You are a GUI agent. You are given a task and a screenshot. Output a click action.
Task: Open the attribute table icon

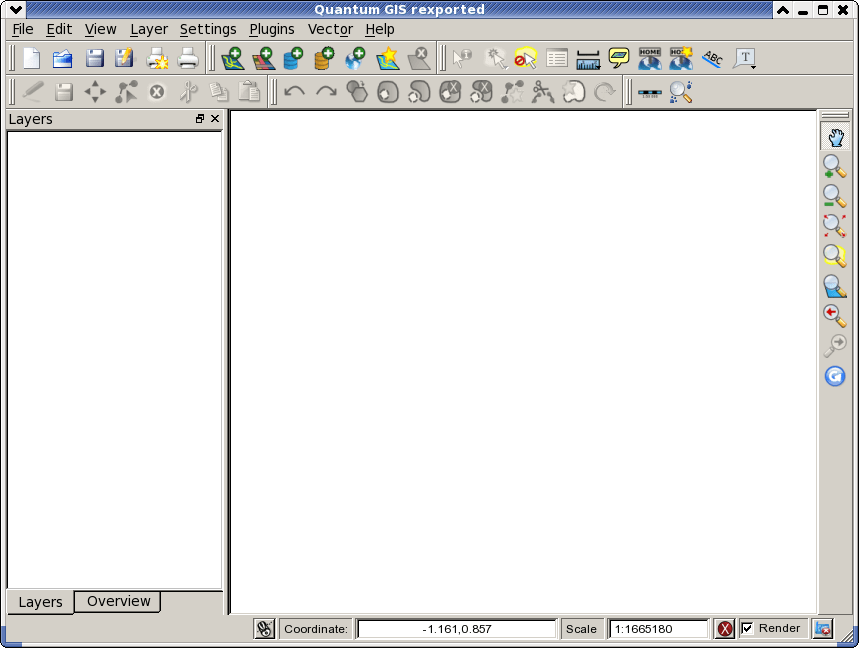[x=557, y=59]
